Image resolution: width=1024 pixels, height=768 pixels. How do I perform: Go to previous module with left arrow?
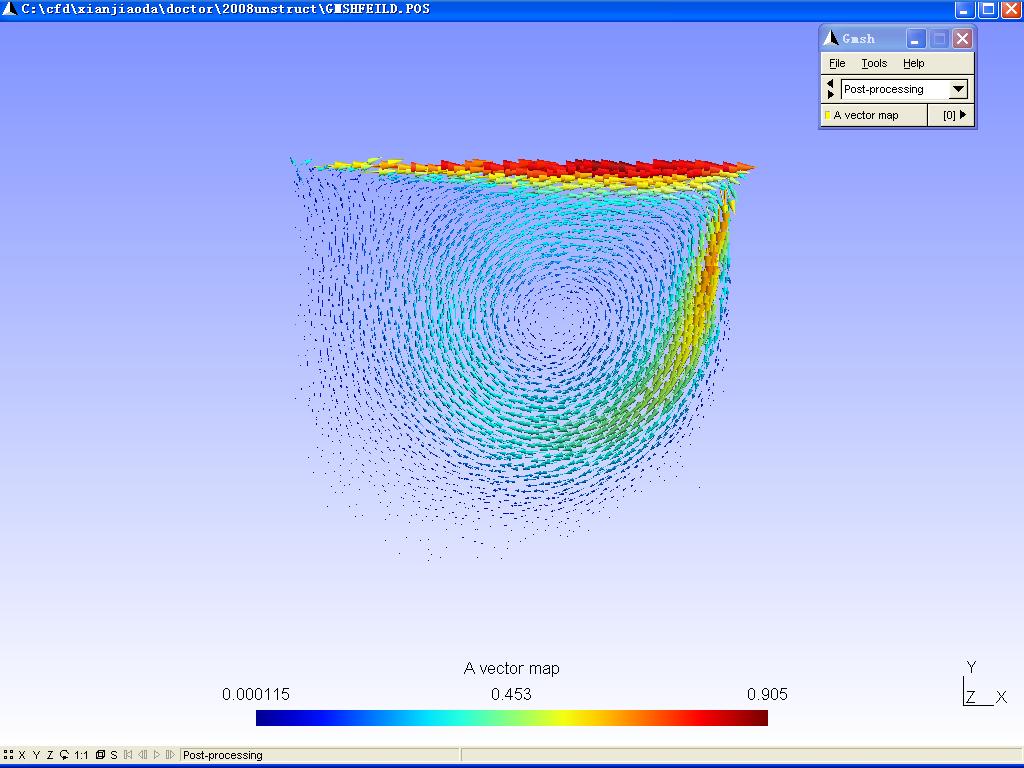coord(830,84)
